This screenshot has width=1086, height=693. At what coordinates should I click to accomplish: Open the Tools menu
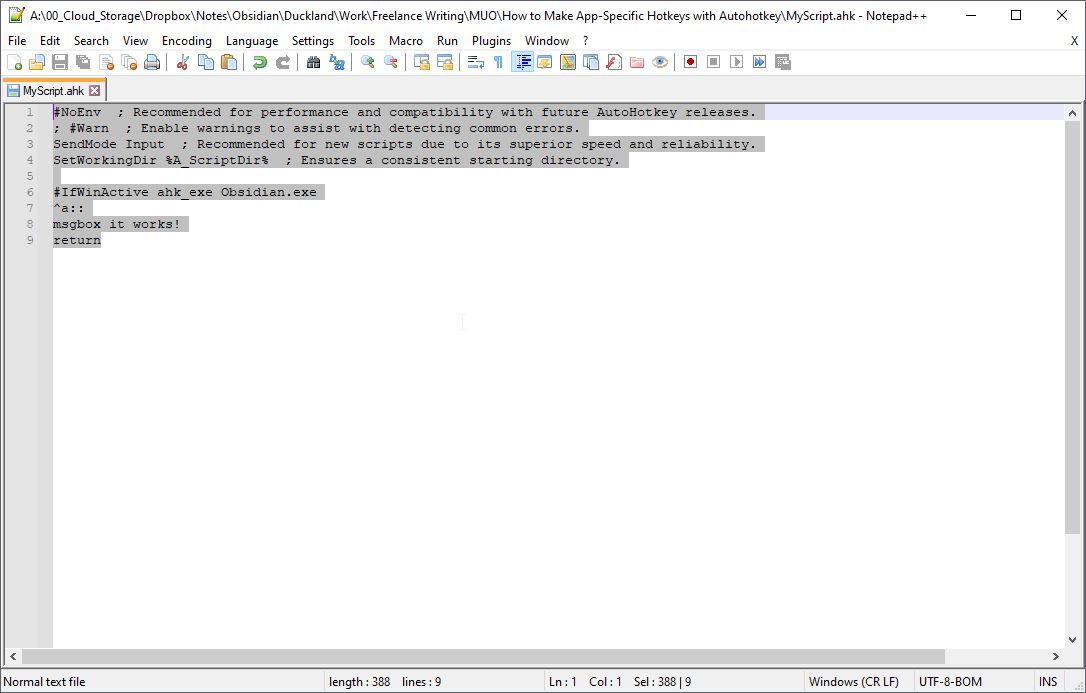[362, 41]
